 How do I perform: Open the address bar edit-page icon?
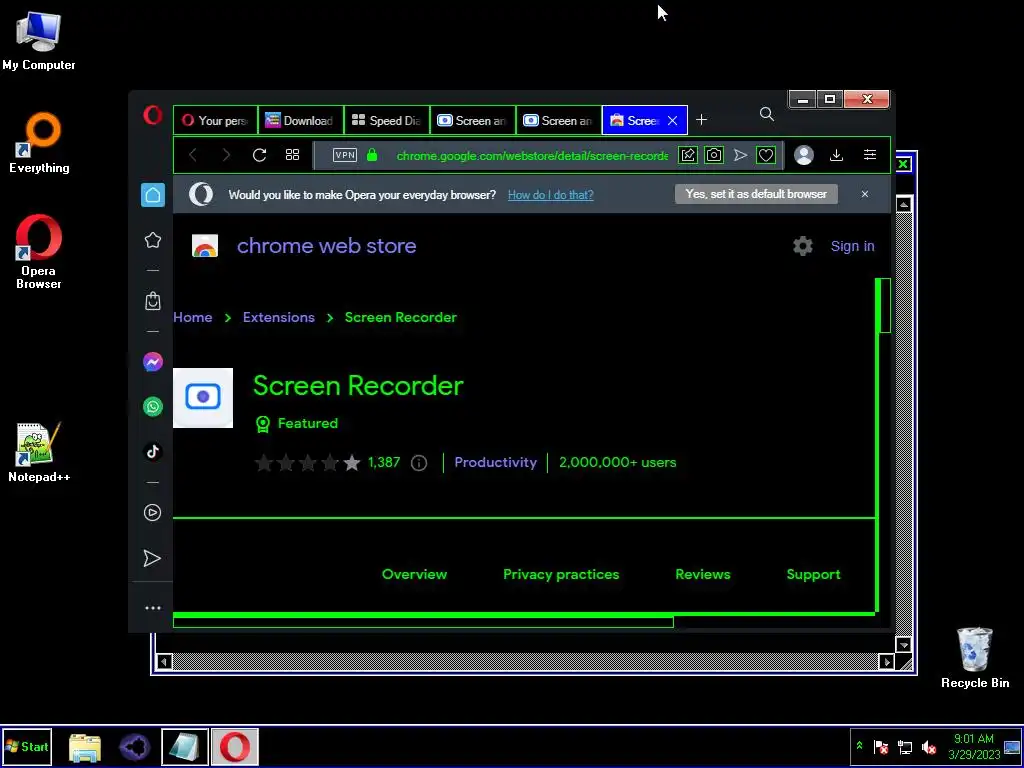point(688,155)
